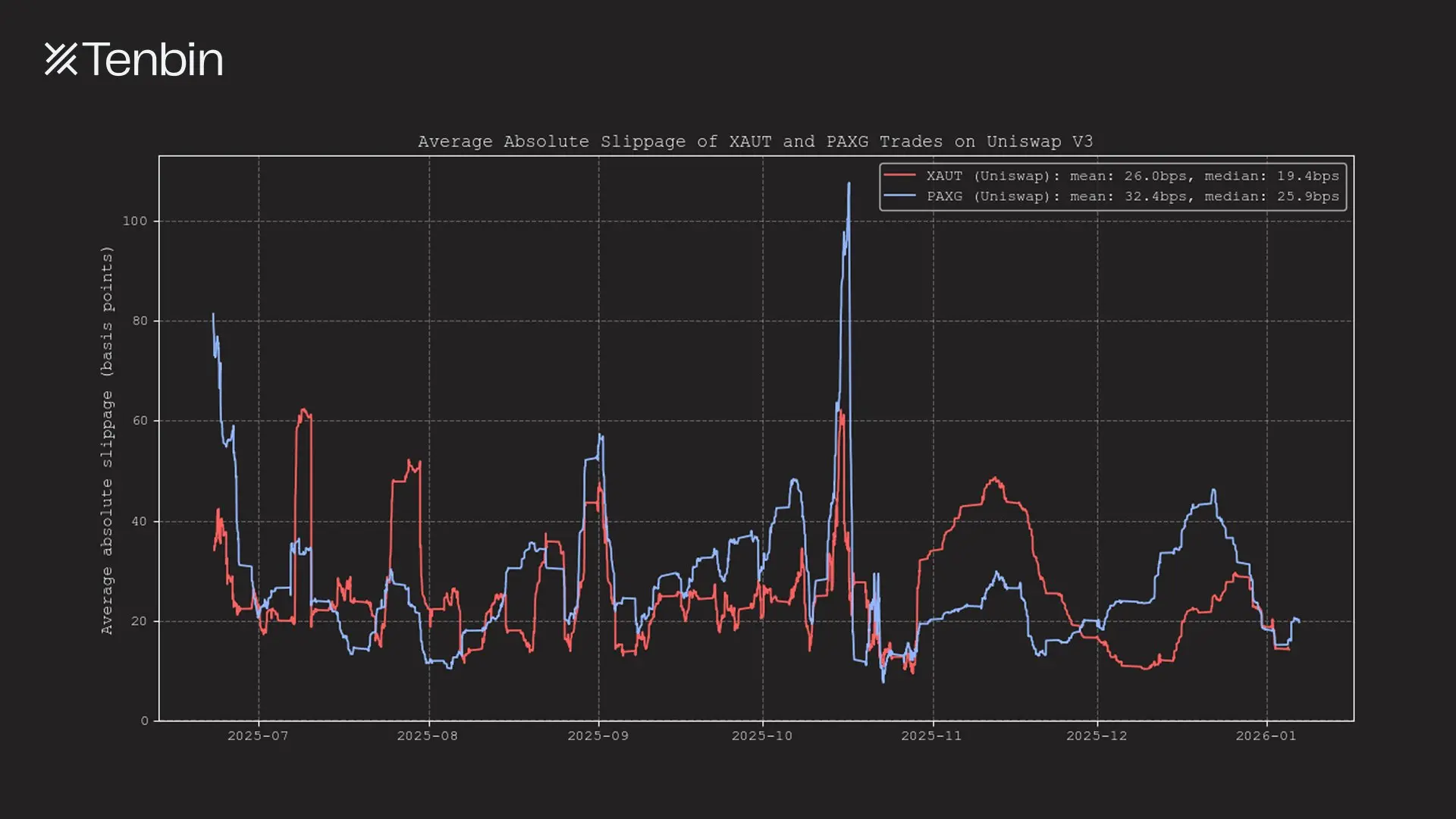The height and width of the screenshot is (819, 1456).
Task: Click the Tenbin logo icon
Action: (x=61, y=59)
